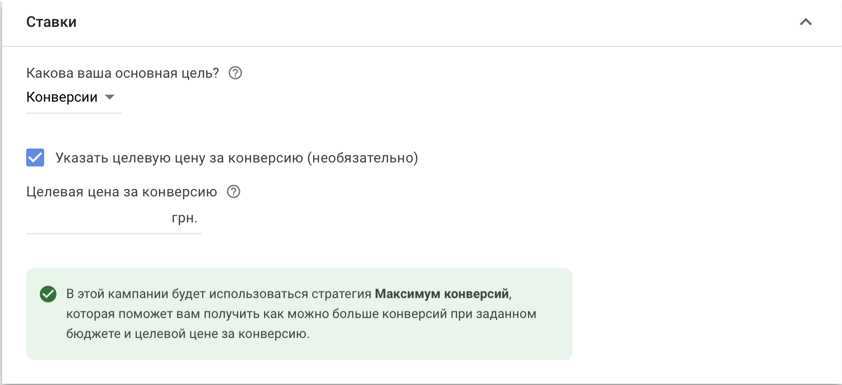
Task: Click the word (необязательно) in checkbox label
Action: click(x=362, y=158)
